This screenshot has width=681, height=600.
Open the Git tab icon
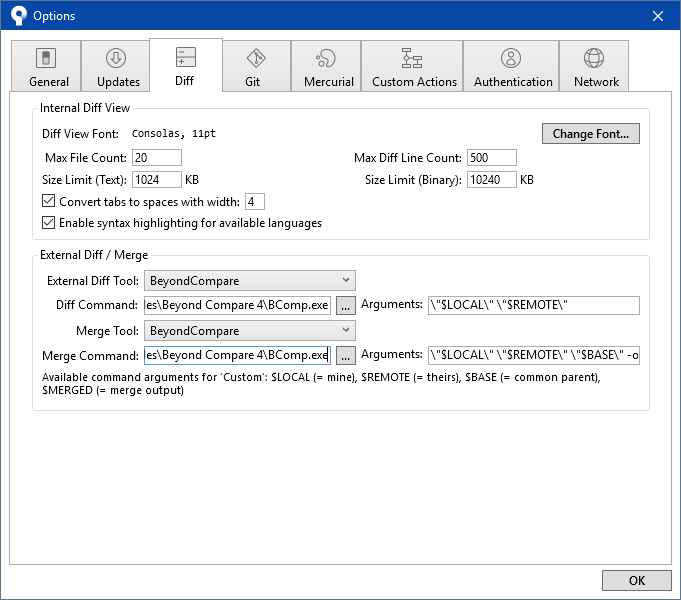tap(256, 58)
